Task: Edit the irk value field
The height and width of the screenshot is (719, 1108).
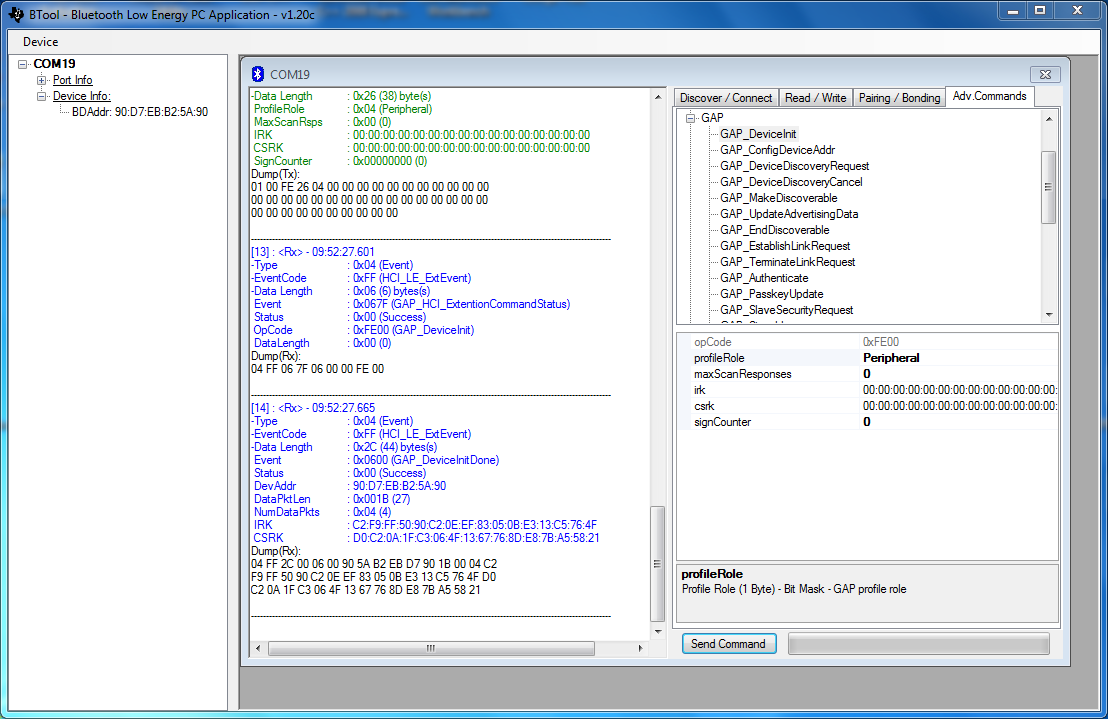Action: pos(958,390)
